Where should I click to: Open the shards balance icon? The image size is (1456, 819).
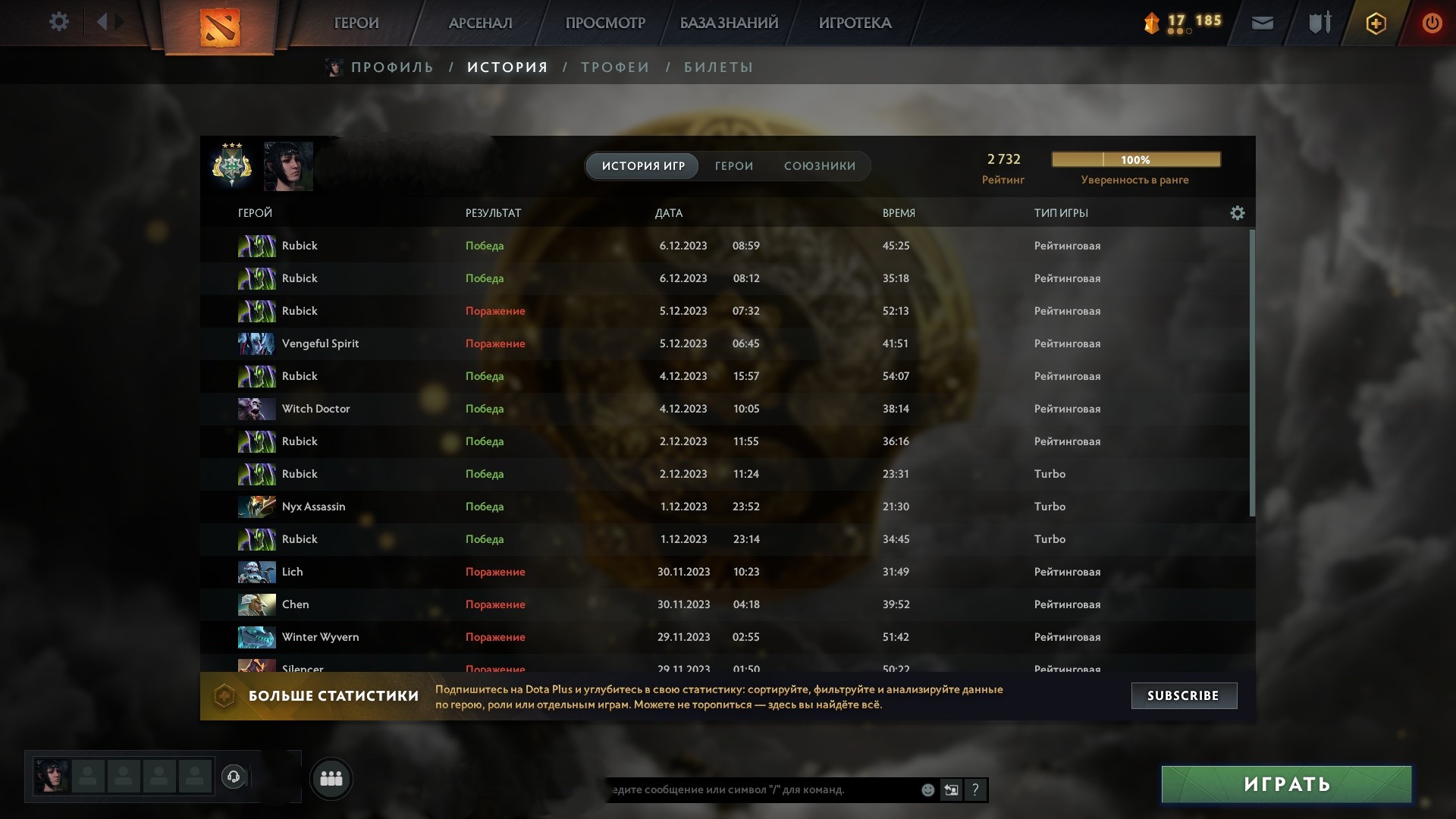(1152, 23)
